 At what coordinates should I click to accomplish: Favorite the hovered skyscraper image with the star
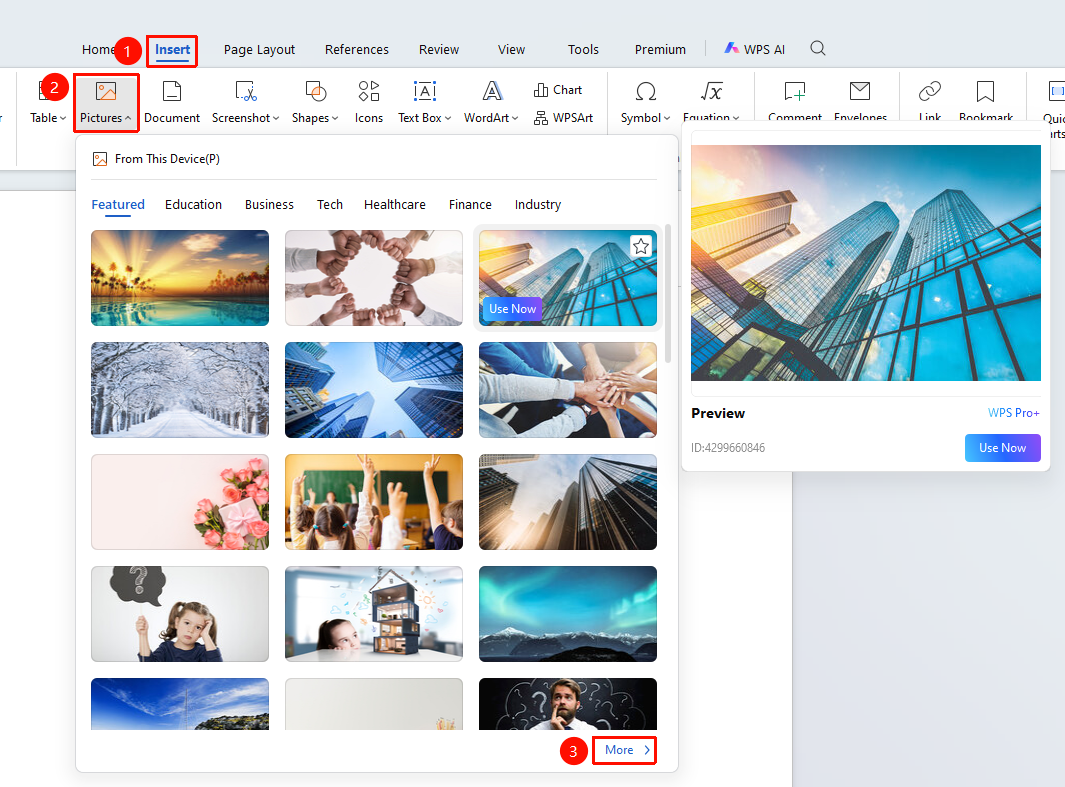point(640,246)
